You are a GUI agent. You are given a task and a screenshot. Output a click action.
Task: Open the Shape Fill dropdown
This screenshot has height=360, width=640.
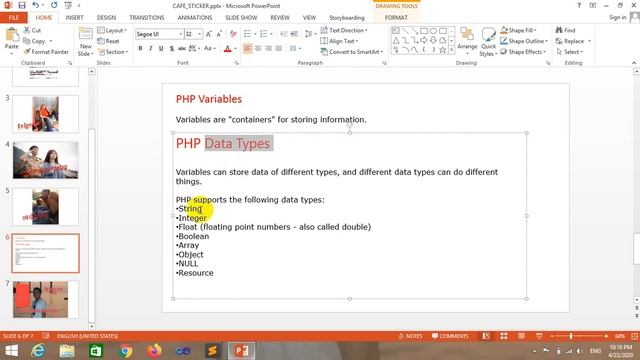[x=518, y=30]
